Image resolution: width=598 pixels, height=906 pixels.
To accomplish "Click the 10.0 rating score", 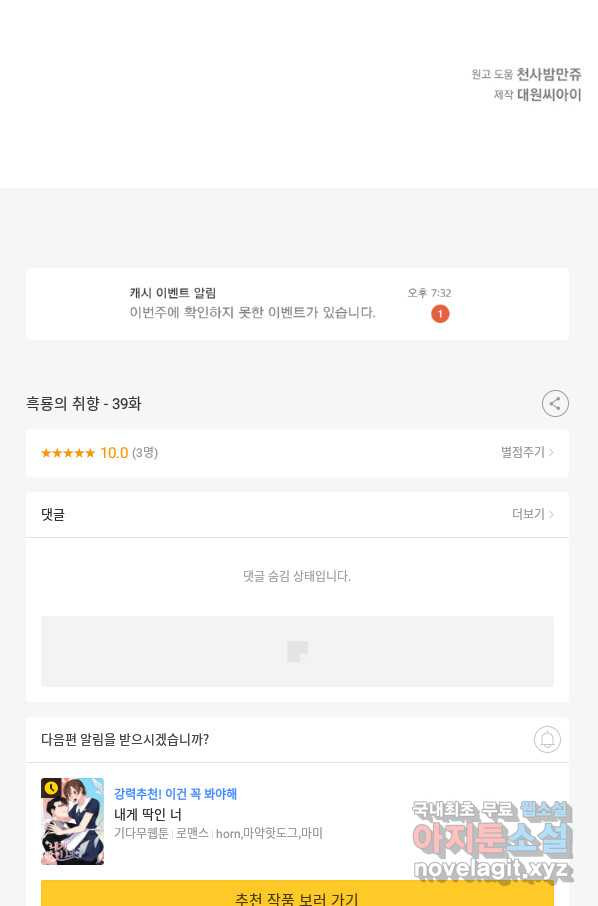I will (114, 453).
